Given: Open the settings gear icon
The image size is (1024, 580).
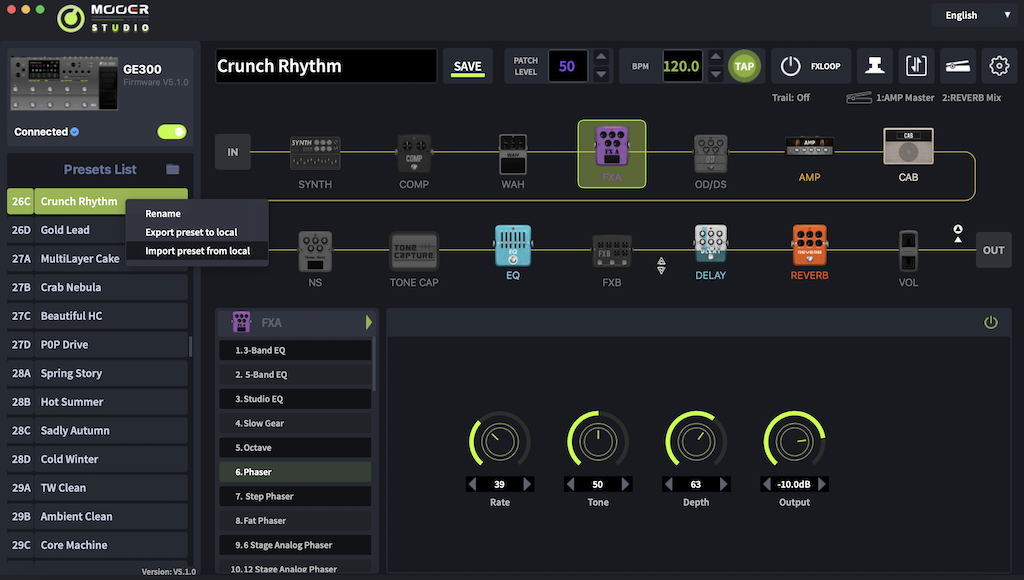Looking at the screenshot, I should (998, 66).
